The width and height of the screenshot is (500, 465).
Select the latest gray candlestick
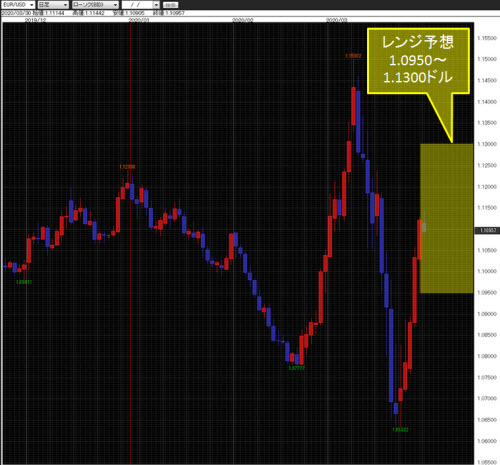click(x=424, y=226)
